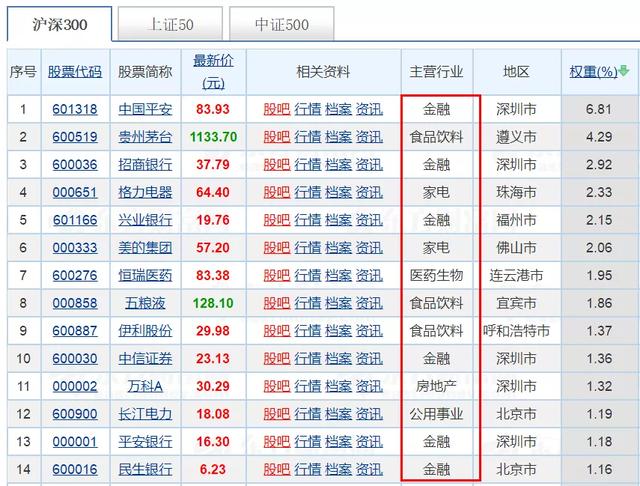Open 资讯 link in 中国平安 row

[369, 109]
